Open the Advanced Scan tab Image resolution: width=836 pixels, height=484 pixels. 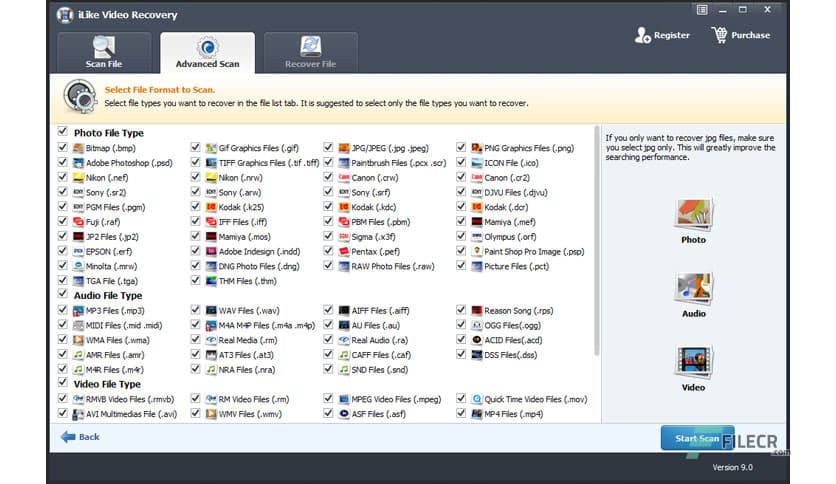tap(207, 52)
